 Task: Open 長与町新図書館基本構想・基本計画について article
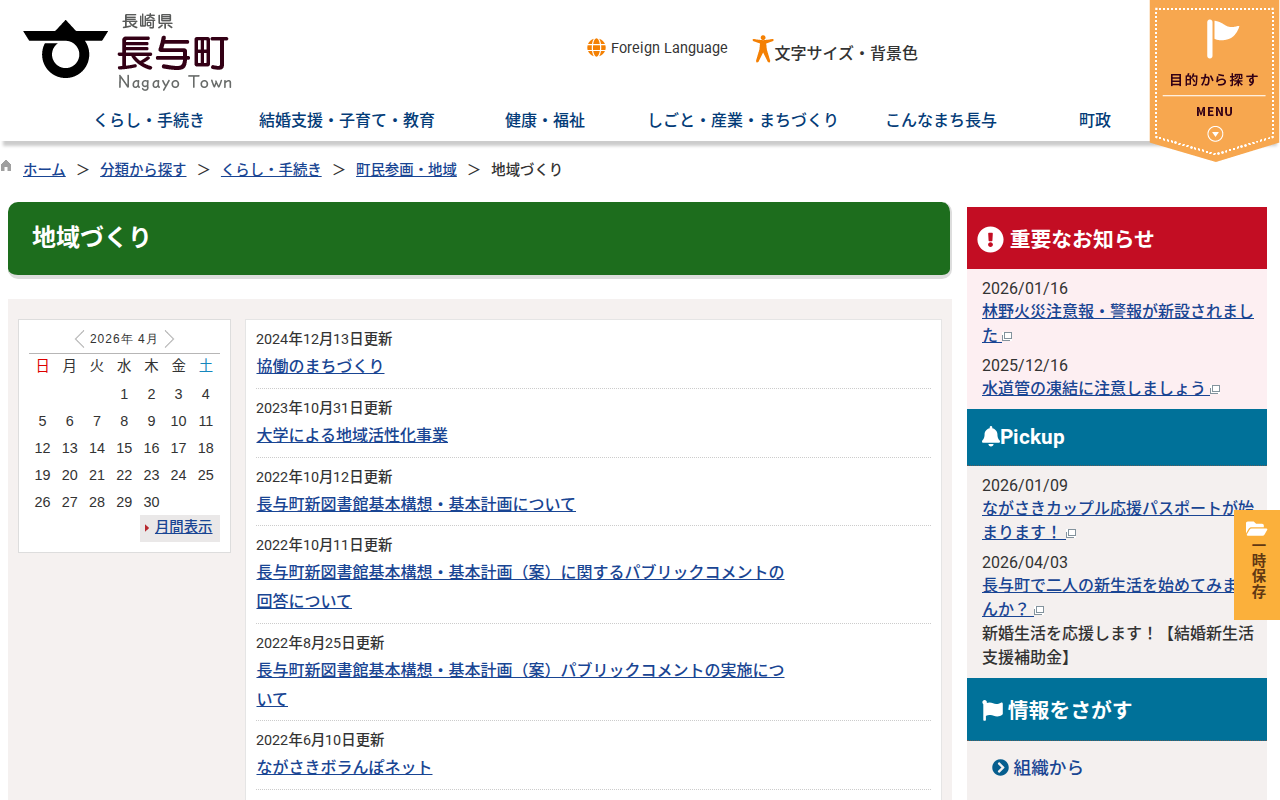(x=416, y=504)
